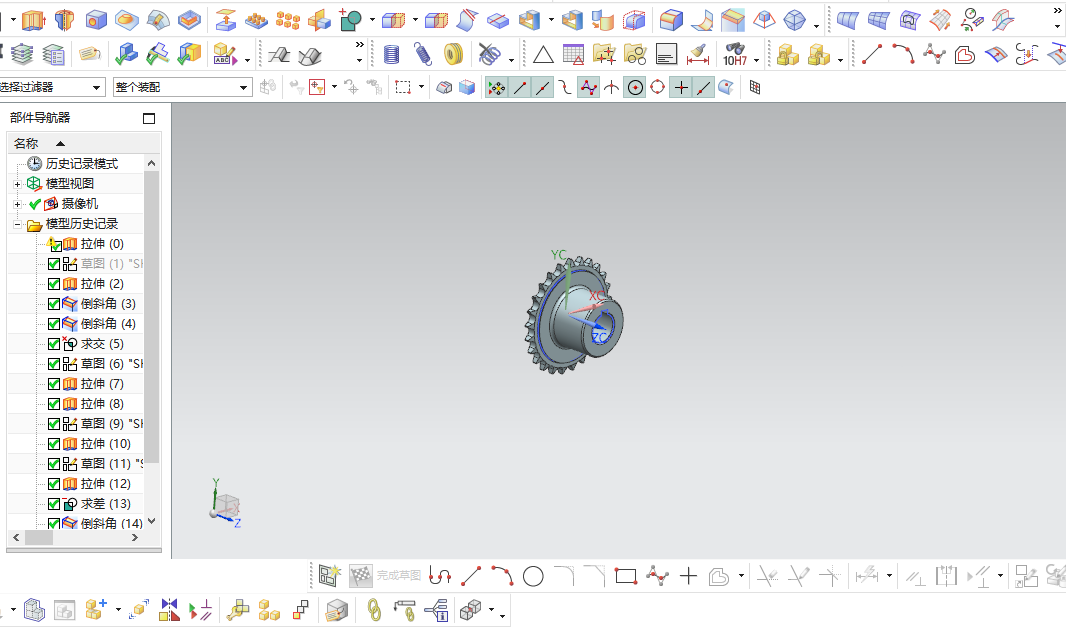
Task: Maximize the 部件导航器 panel
Action: (x=149, y=118)
